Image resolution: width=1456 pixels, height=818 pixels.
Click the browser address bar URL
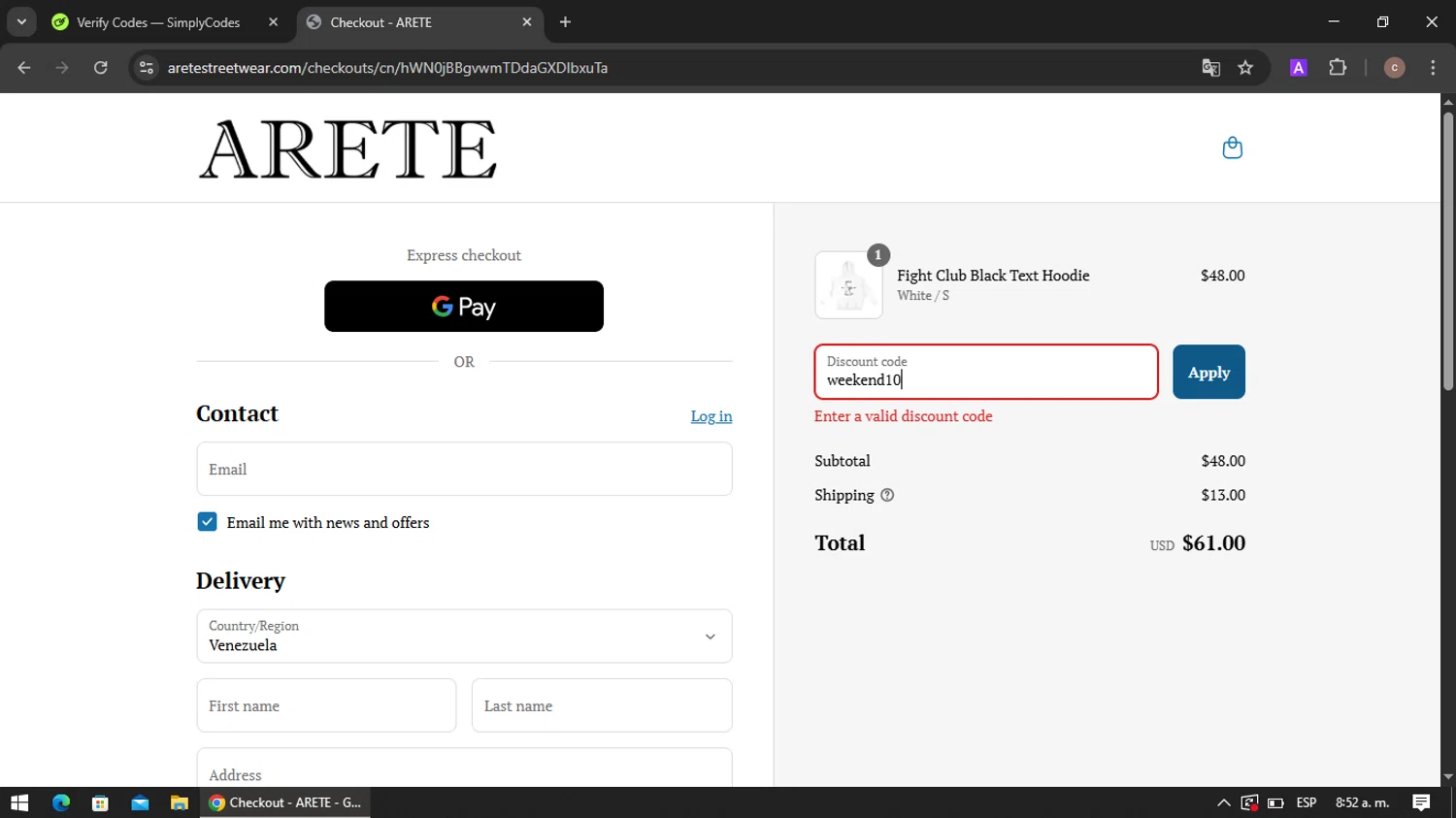[387, 68]
